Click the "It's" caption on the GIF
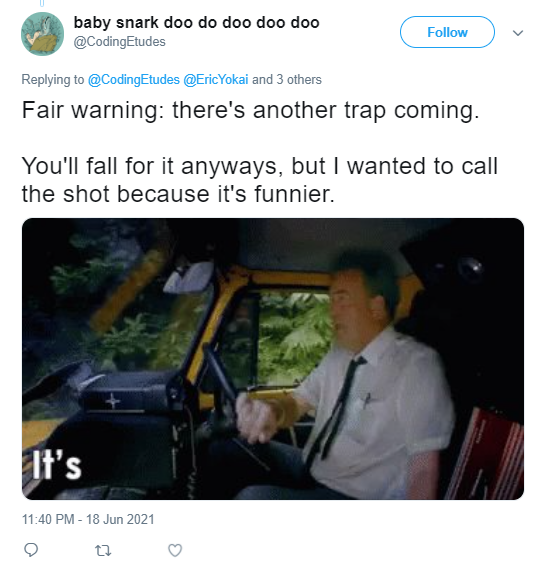Viewport: 549px width, 575px height. pos(56,467)
